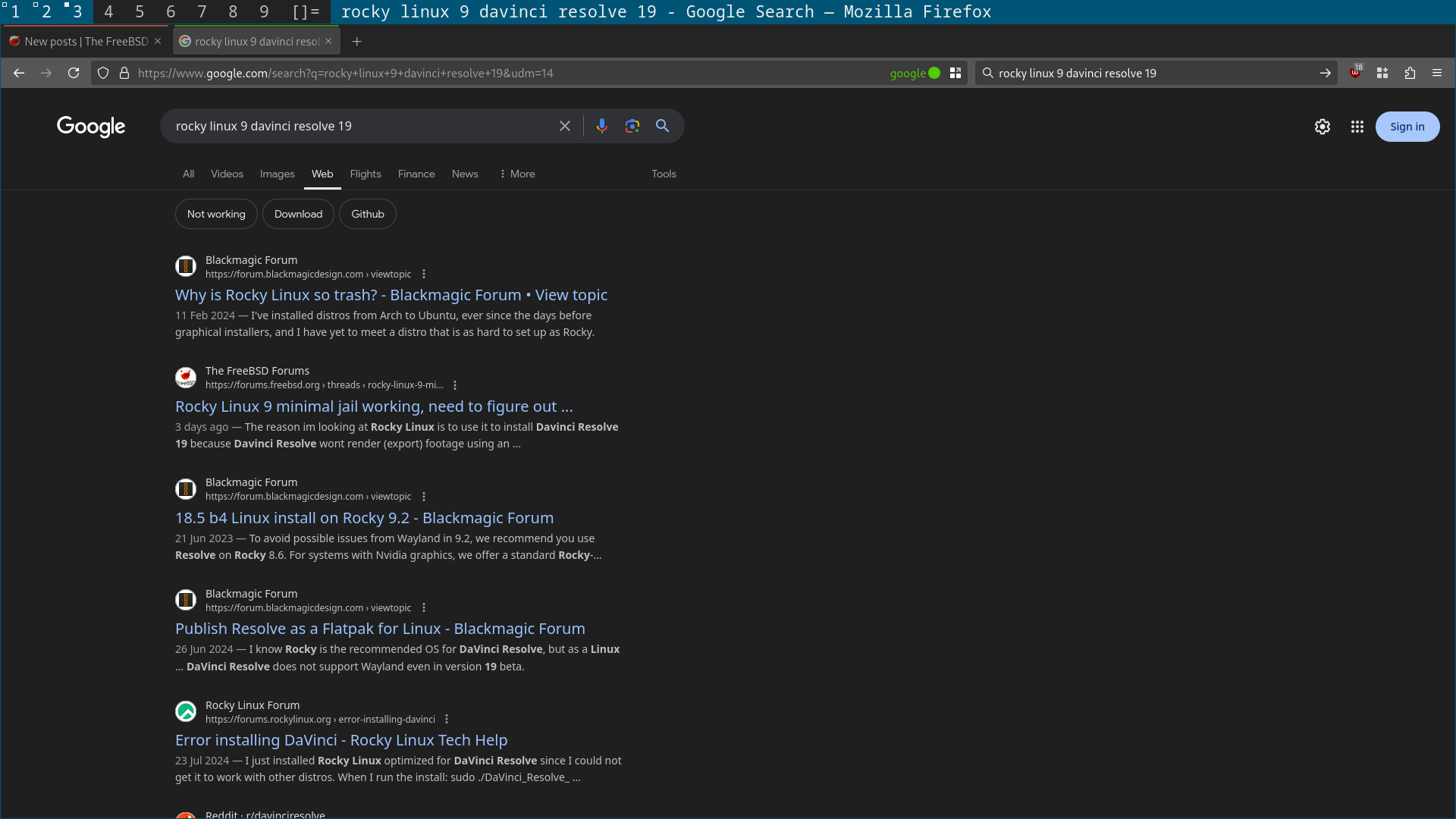Close the New posts FreeBSD tab

[x=158, y=41]
